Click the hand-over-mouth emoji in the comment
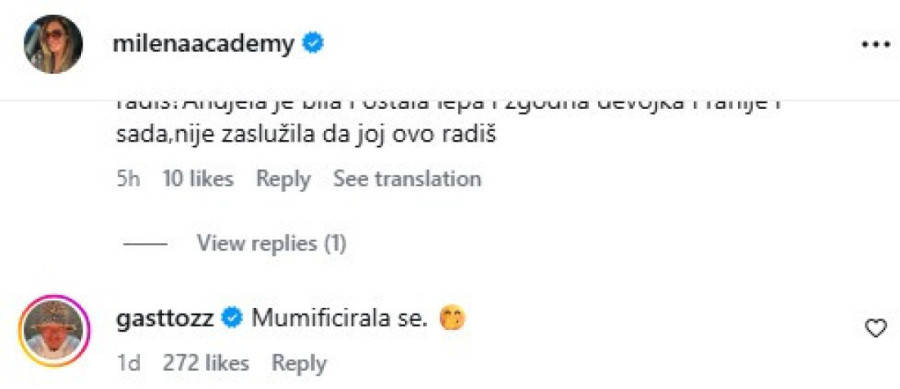900x389 pixels. pos(452,318)
